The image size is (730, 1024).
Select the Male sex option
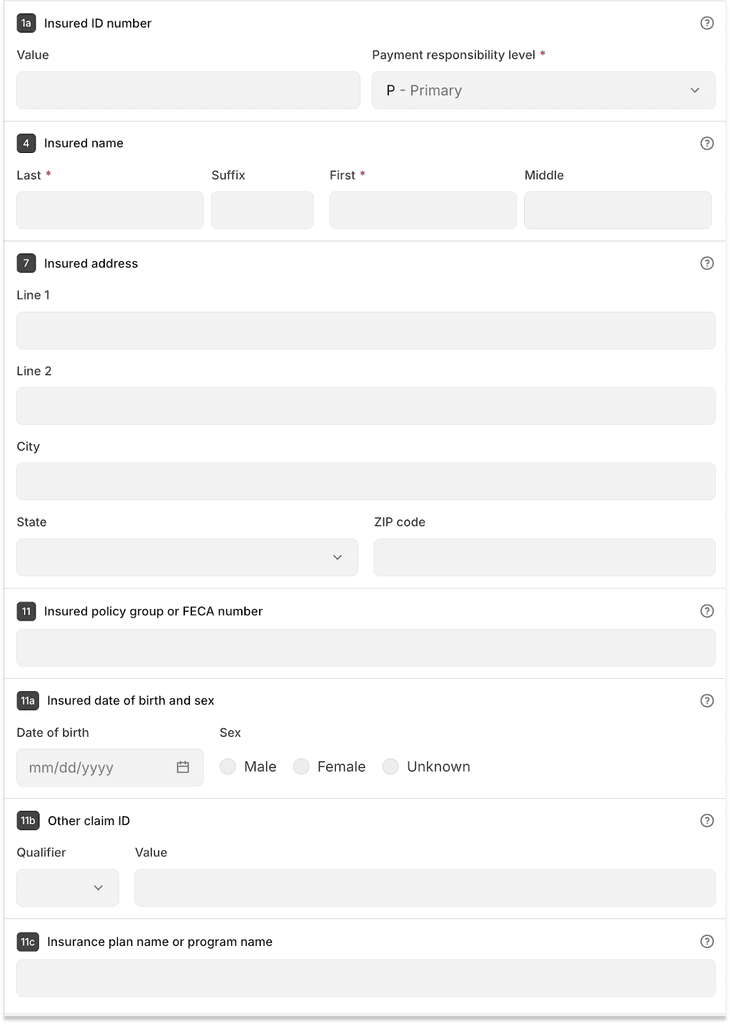(227, 767)
